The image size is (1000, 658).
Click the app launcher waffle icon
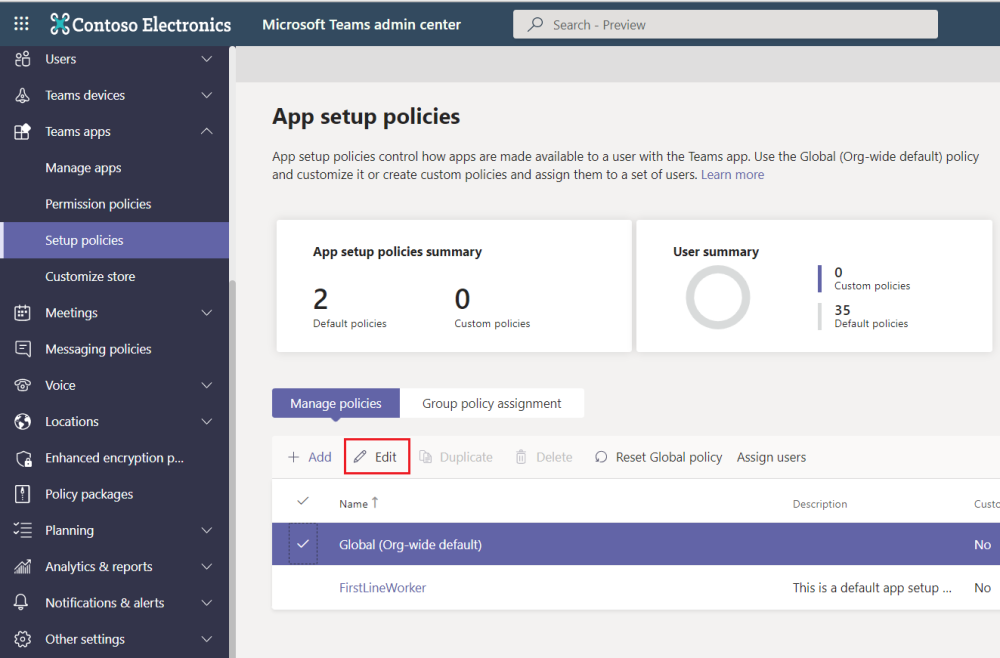[20, 23]
